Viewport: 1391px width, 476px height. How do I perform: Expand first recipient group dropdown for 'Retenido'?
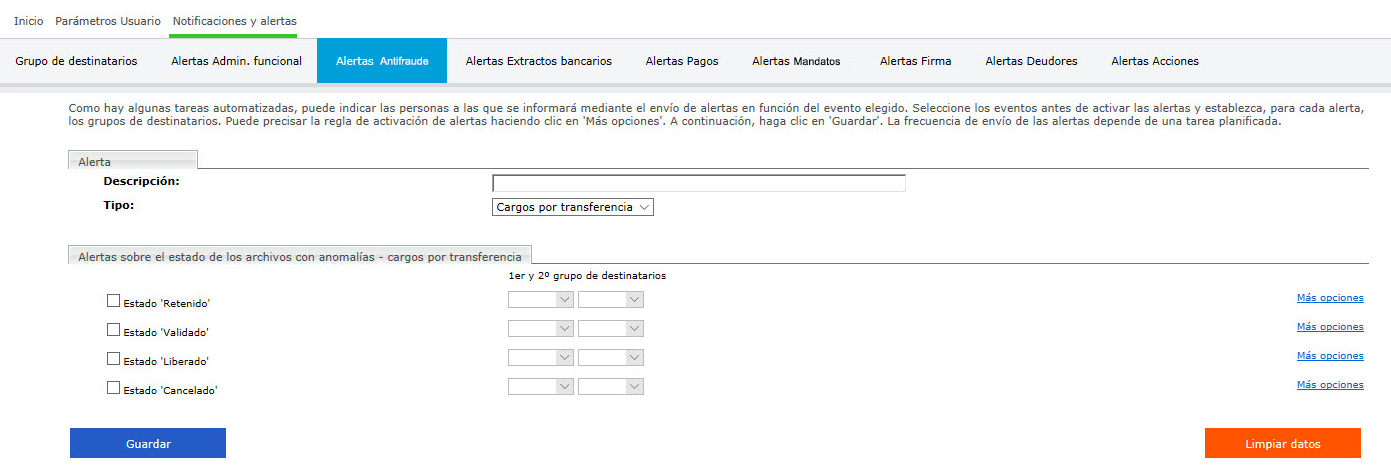pyautogui.click(x=541, y=300)
